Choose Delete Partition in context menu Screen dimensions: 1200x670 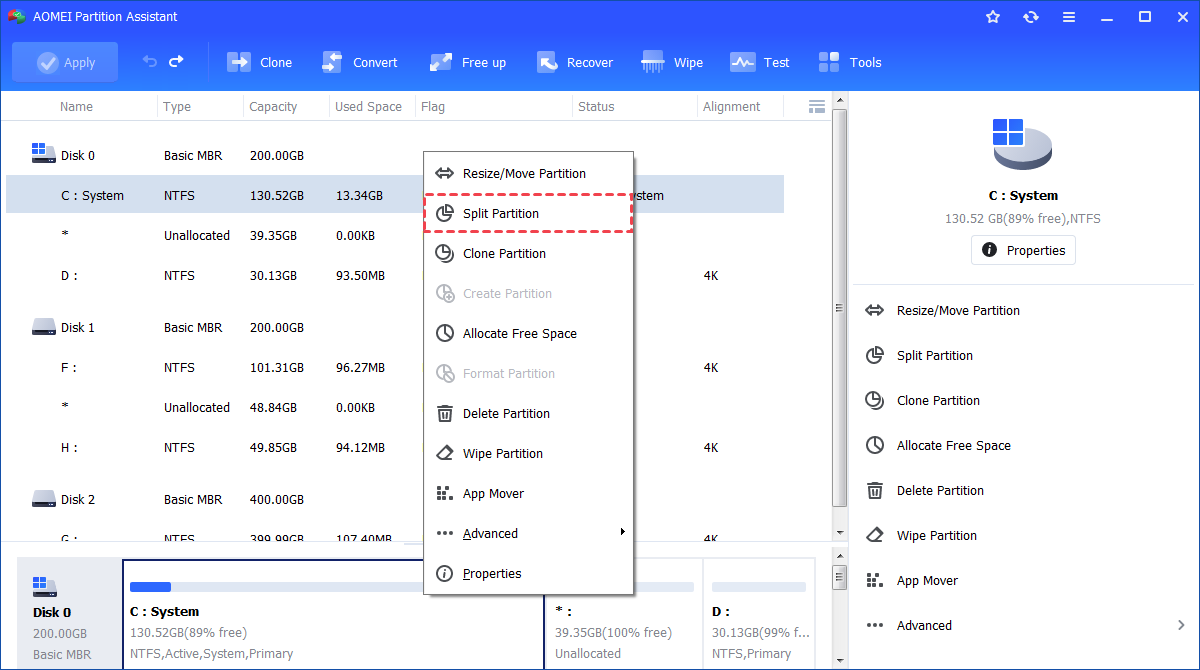click(x=529, y=413)
